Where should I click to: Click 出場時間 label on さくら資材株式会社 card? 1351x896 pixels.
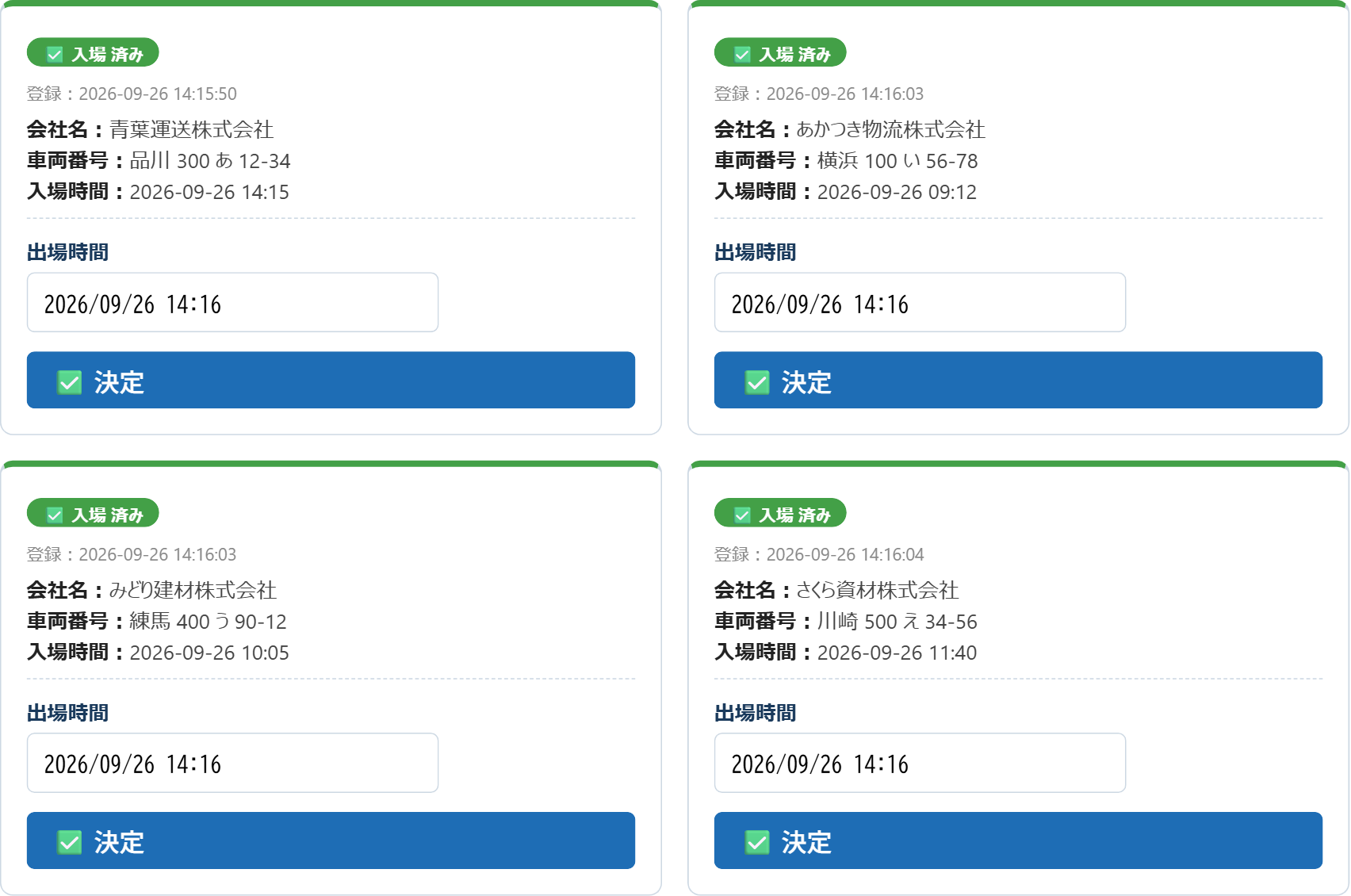(x=756, y=713)
